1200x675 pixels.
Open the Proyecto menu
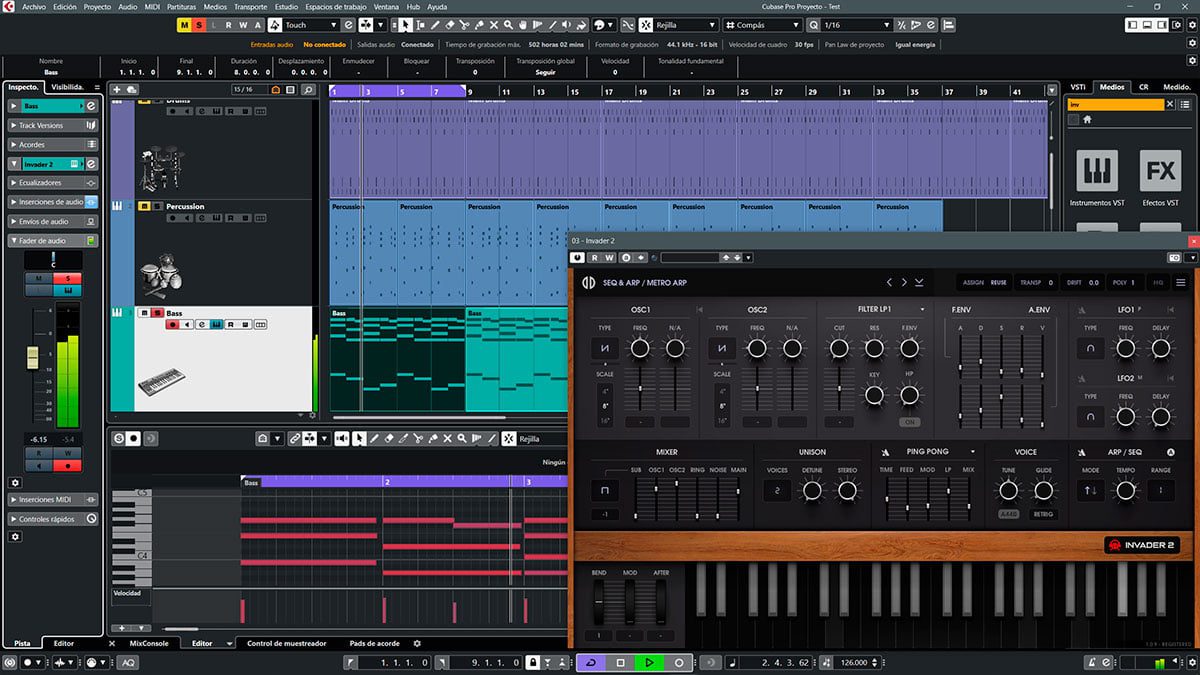point(97,6)
